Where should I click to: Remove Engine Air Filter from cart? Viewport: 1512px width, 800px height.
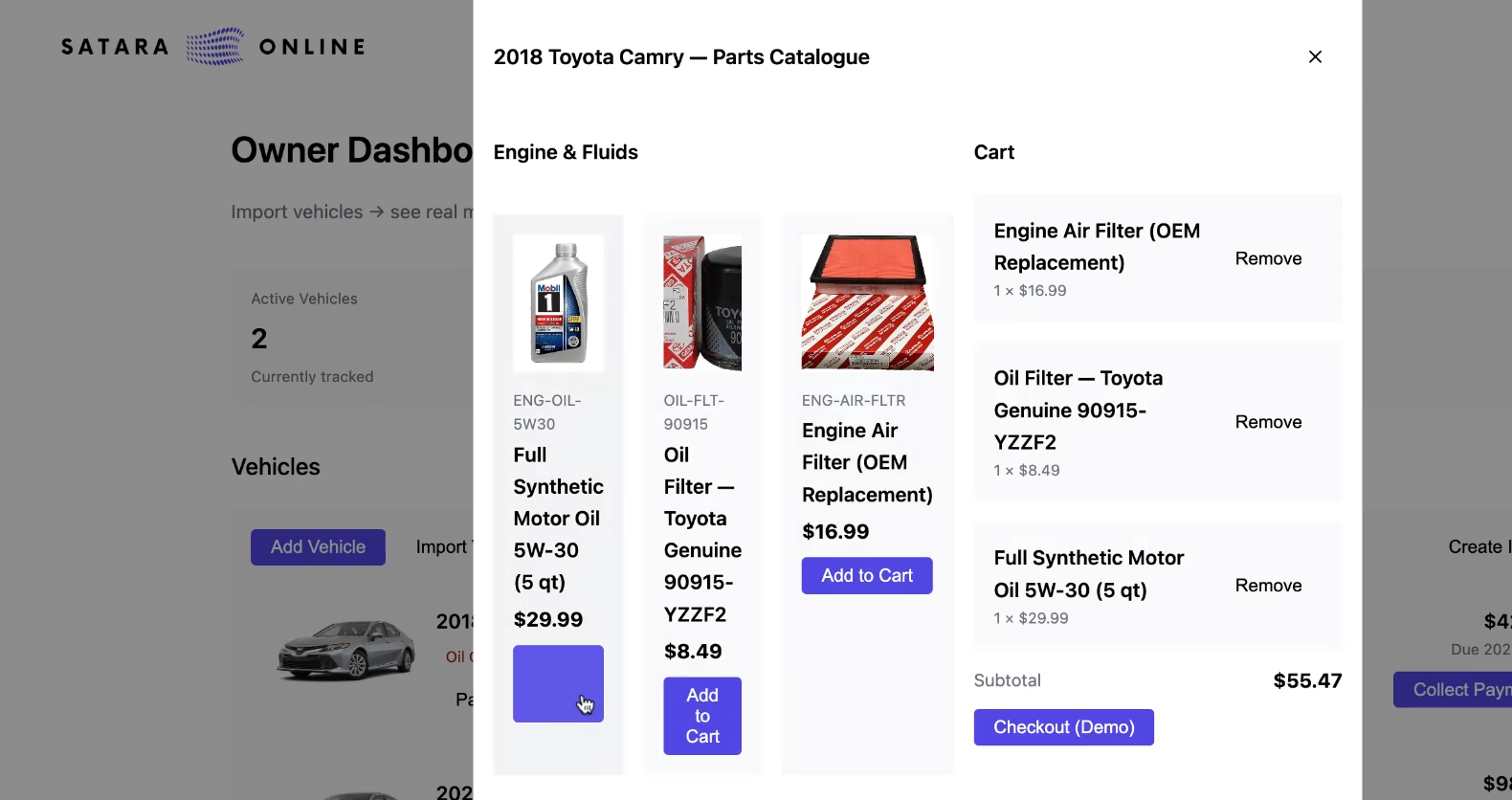tap(1268, 258)
